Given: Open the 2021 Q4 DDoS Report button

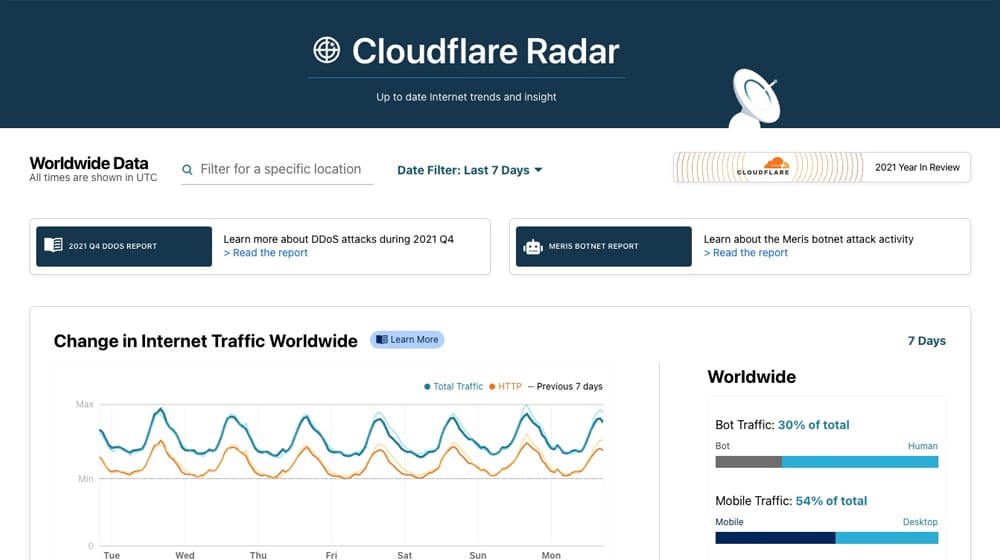Looking at the screenshot, I should click(124, 246).
